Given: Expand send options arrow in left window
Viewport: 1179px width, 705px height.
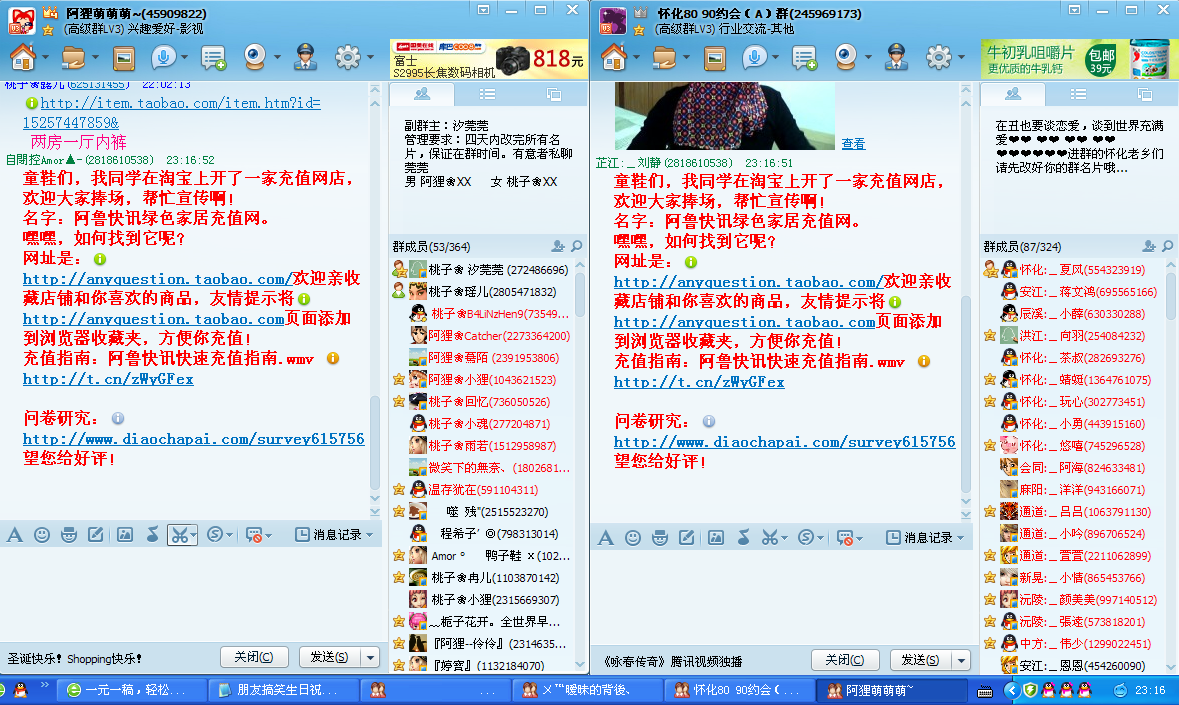Looking at the screenshot, I should coord(371,658).
